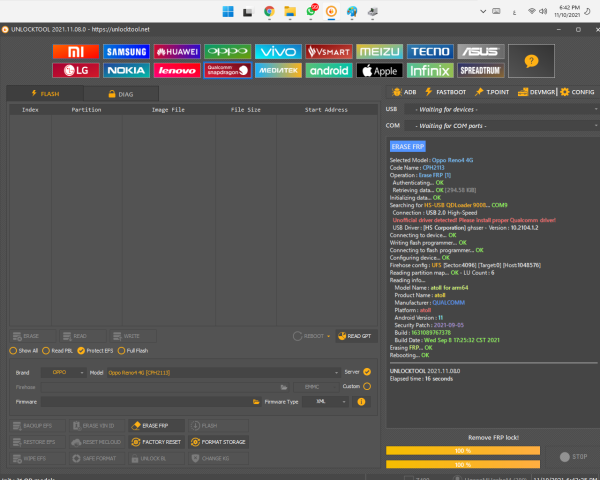
Task: Click the ERASE FRP log heading
Action: tap(408, 147)
